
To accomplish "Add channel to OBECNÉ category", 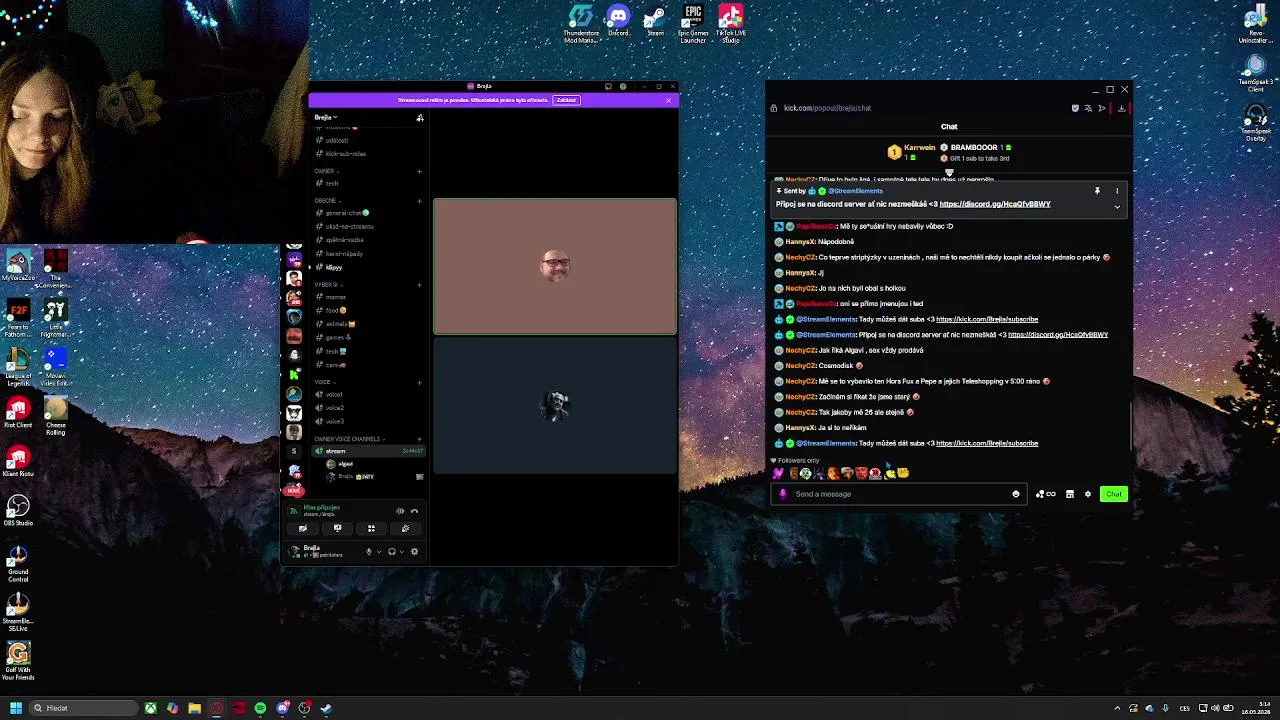I will (x=420, y=200).
